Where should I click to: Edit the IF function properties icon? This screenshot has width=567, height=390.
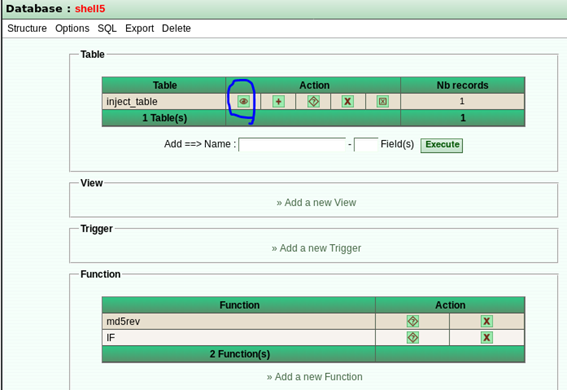[x=413, y=338]
